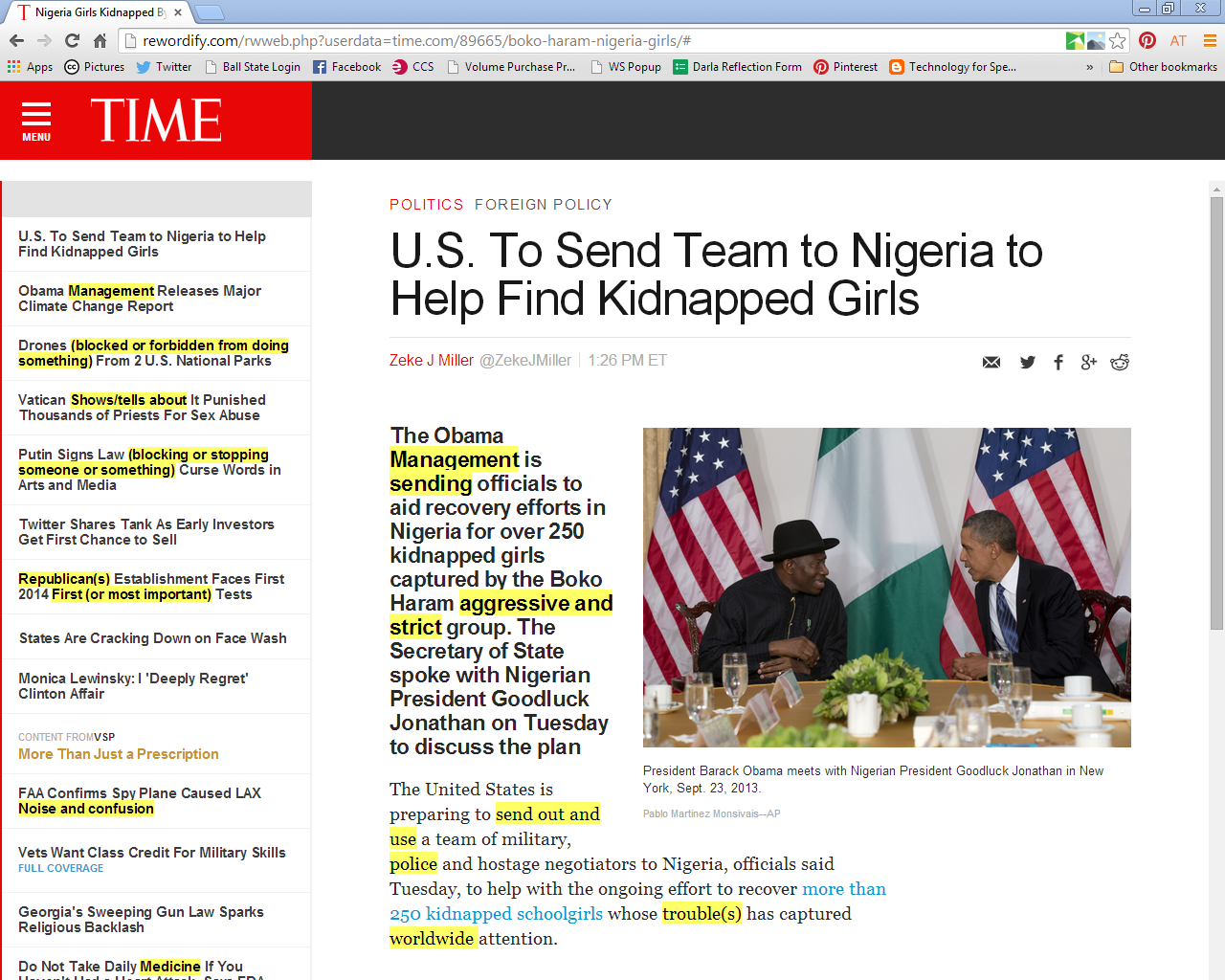Open author Zeke J Miller link

tap(432, 361)
